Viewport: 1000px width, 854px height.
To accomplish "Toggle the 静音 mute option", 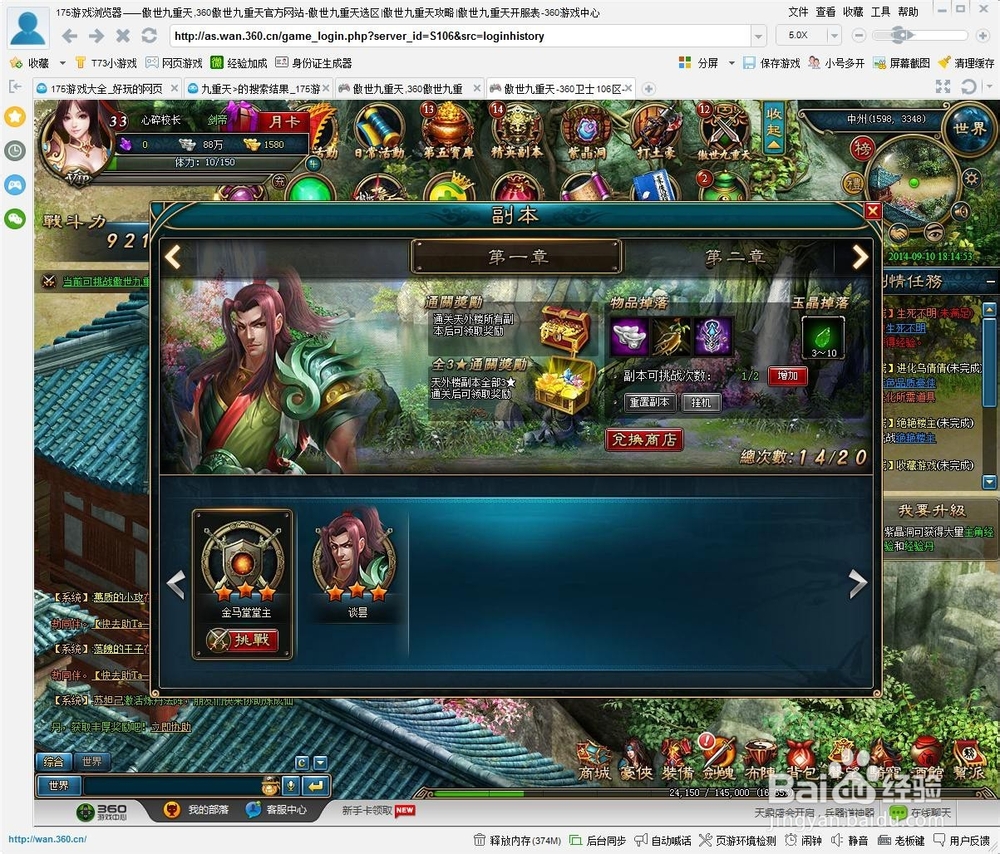I will (850, 841).
